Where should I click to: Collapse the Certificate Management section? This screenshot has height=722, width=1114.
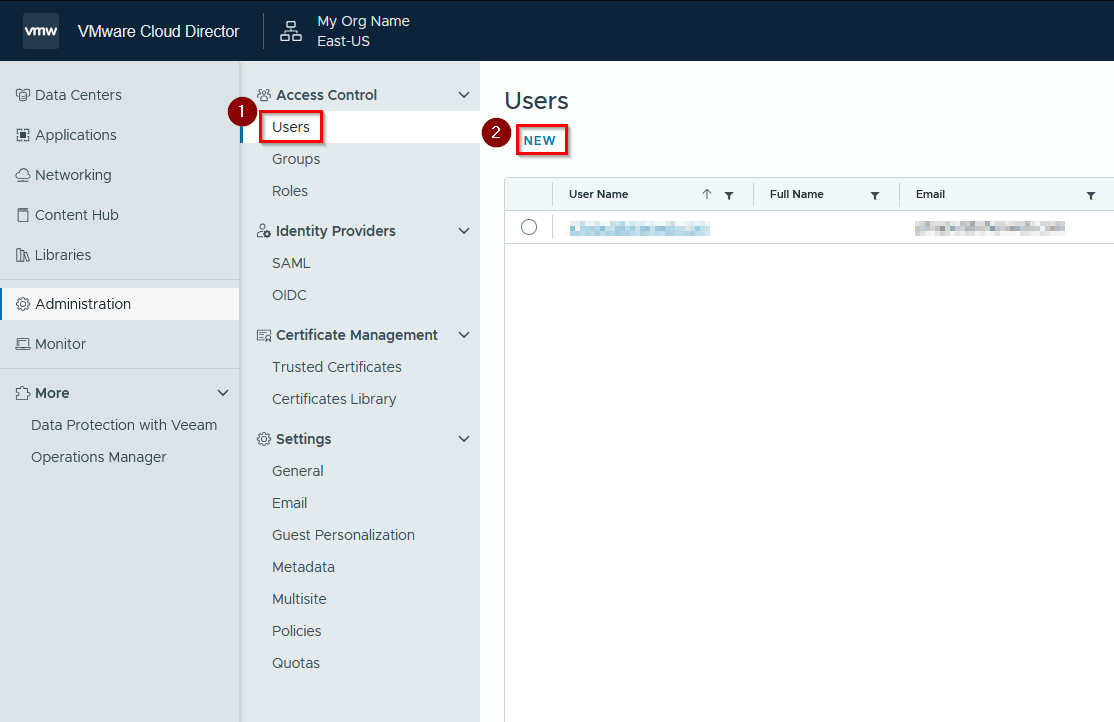(x=464, y=335)
